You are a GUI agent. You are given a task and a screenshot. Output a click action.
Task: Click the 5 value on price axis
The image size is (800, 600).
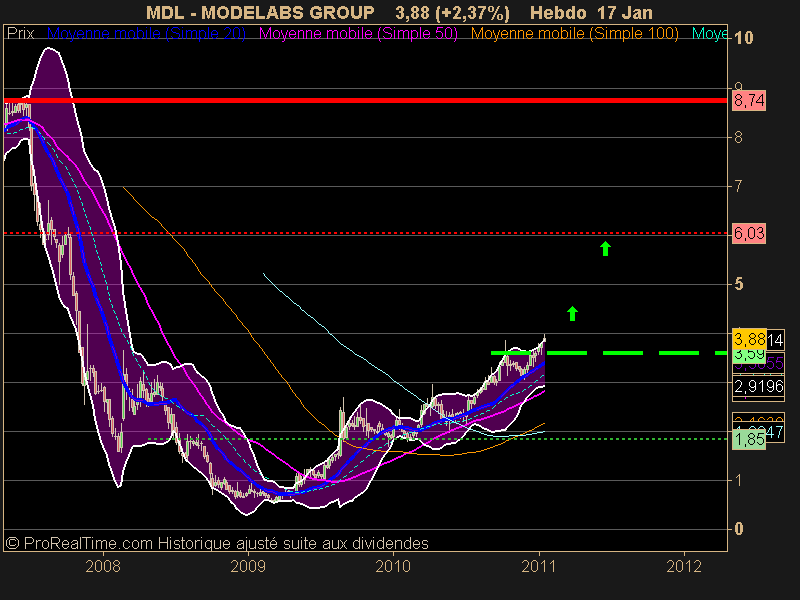(739, 284)
